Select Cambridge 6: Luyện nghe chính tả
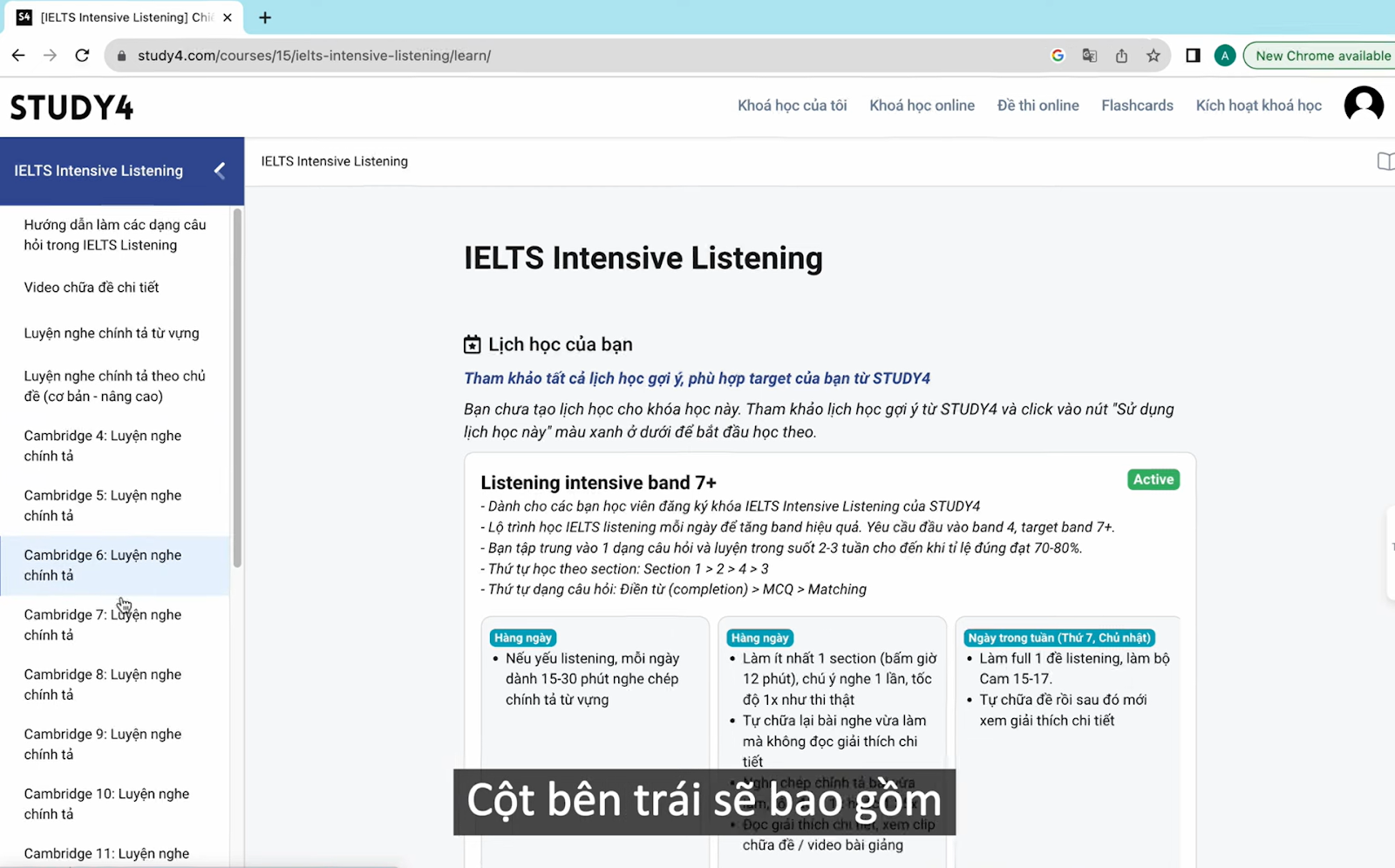 pos(115,566)
